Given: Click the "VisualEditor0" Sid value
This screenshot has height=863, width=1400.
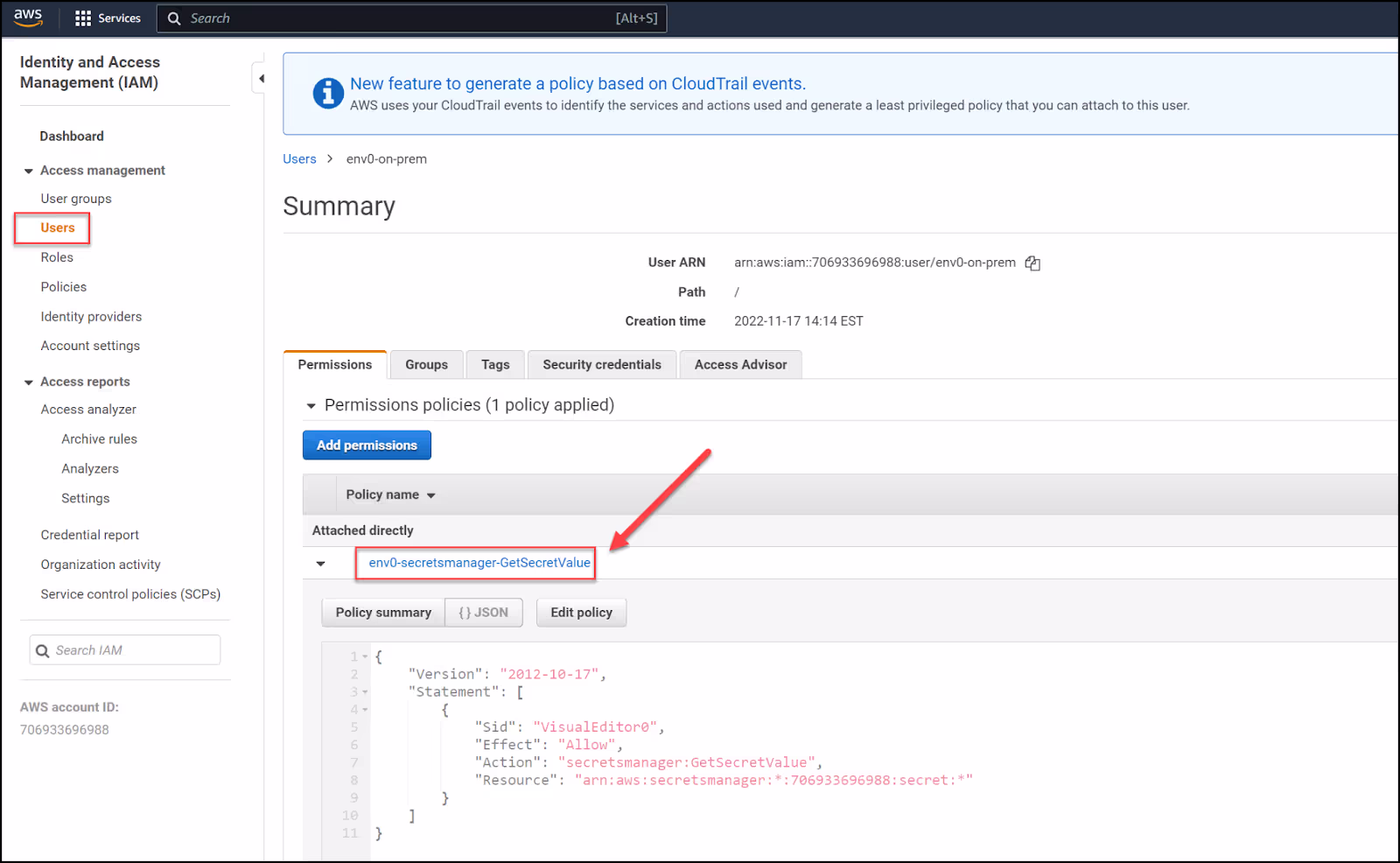Looking at the screenshot, I should pos(595,727).
